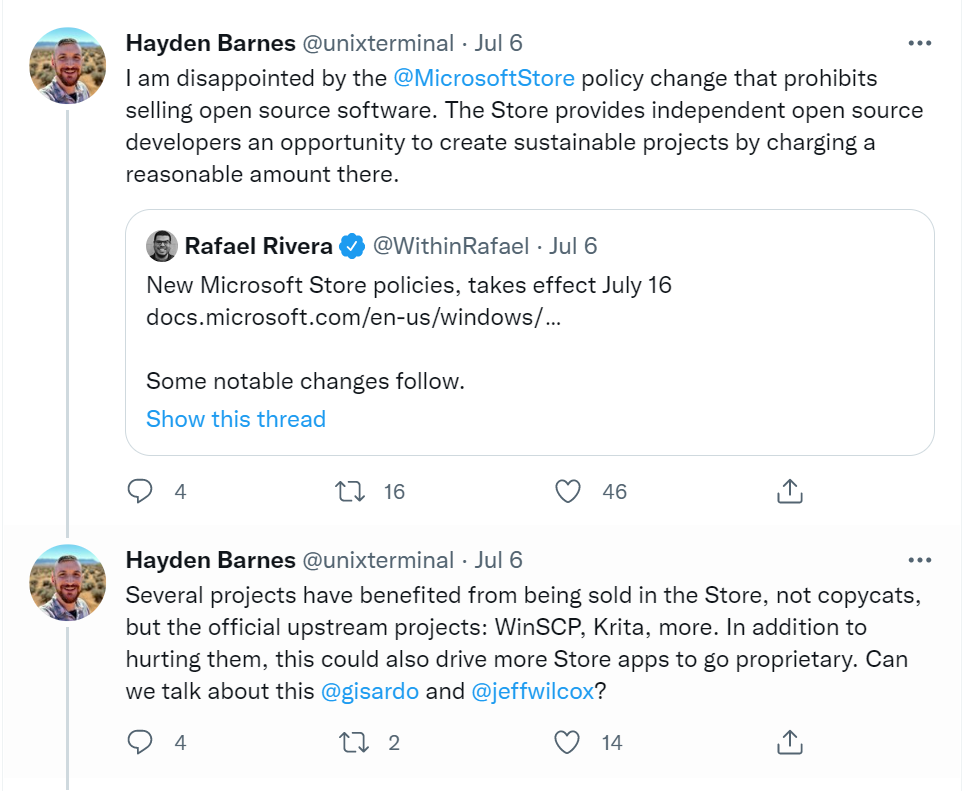Open more options on second tweet
980x791 pixels.
[x=919, y=560]
